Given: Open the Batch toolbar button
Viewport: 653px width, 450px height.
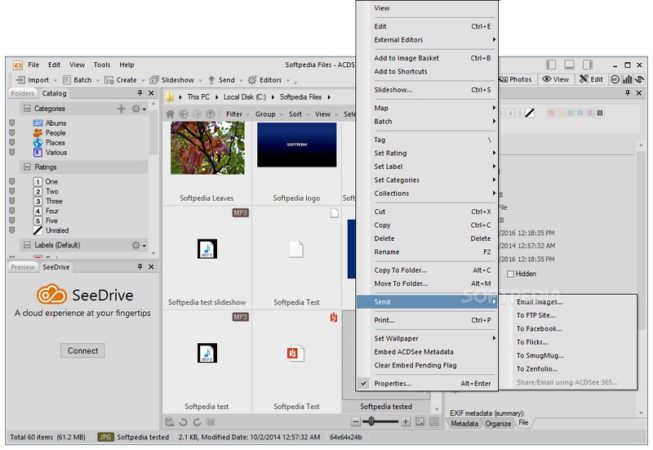Looking at the screenshot, I should 77,80.
